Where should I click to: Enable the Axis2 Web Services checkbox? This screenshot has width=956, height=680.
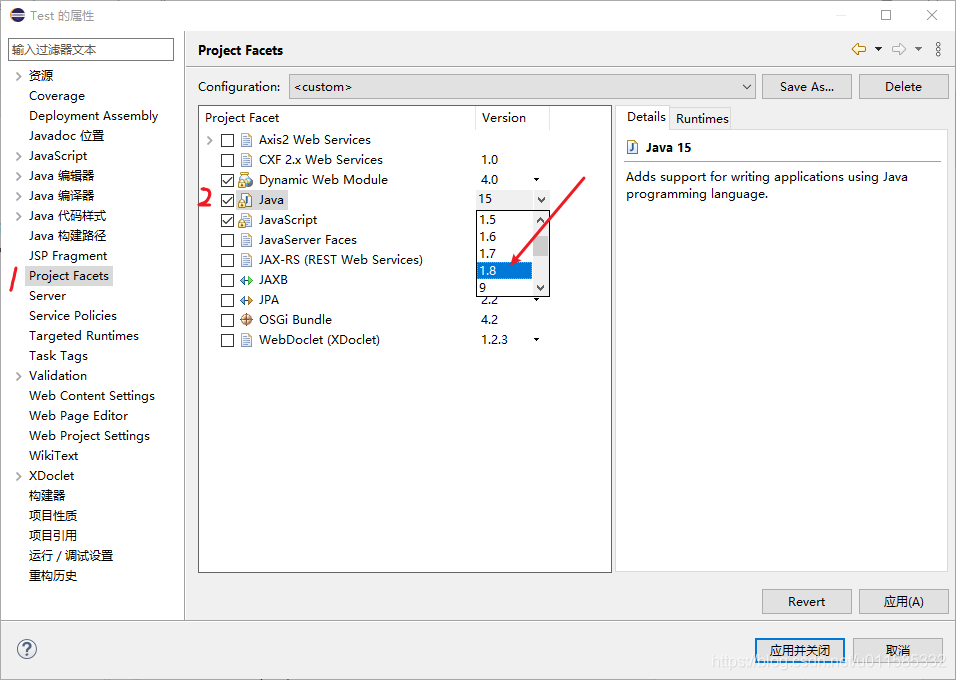pyautogui.click(x=227, y=140)
